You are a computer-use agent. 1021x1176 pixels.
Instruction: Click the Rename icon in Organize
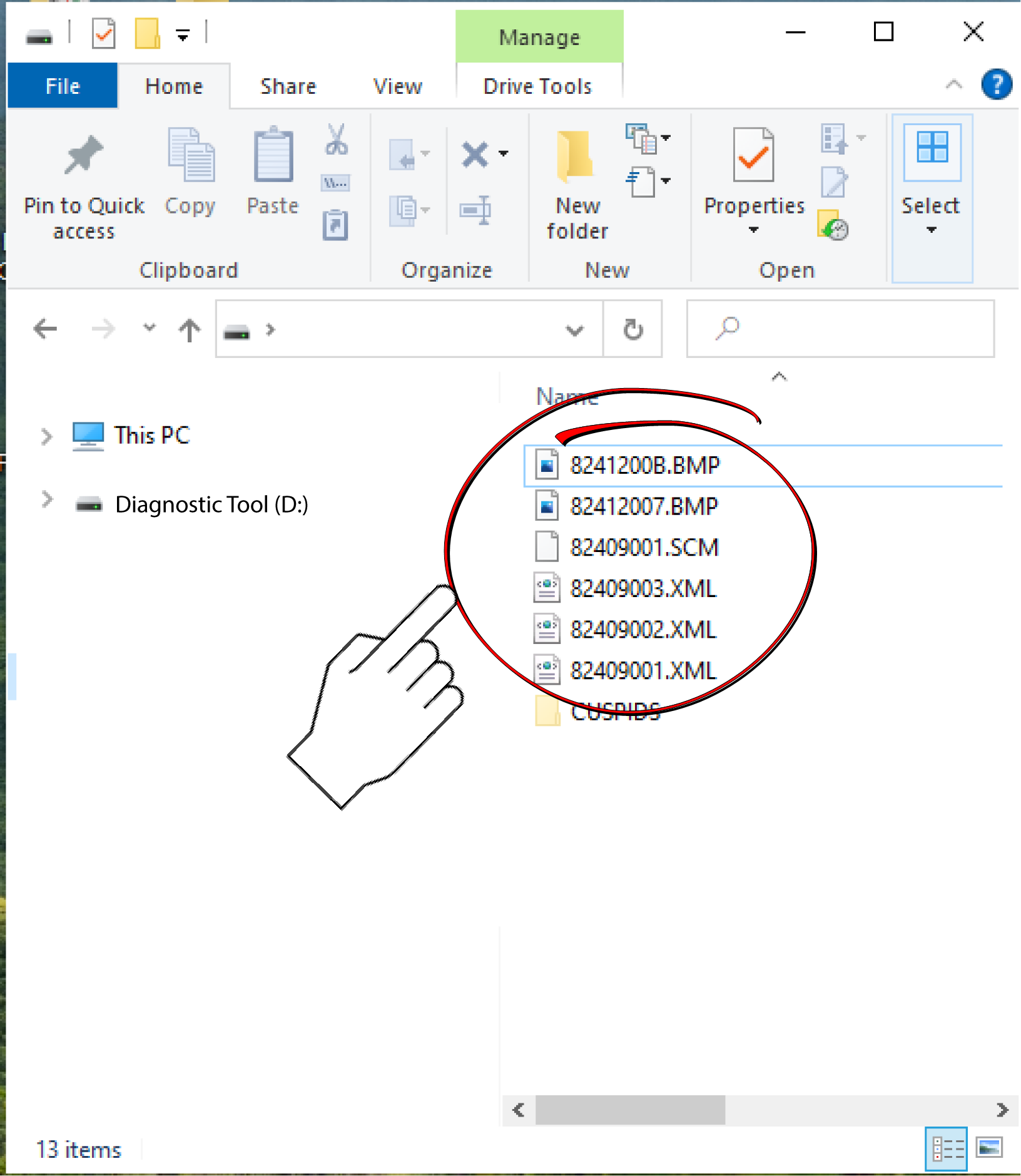[x=475, y=210]
